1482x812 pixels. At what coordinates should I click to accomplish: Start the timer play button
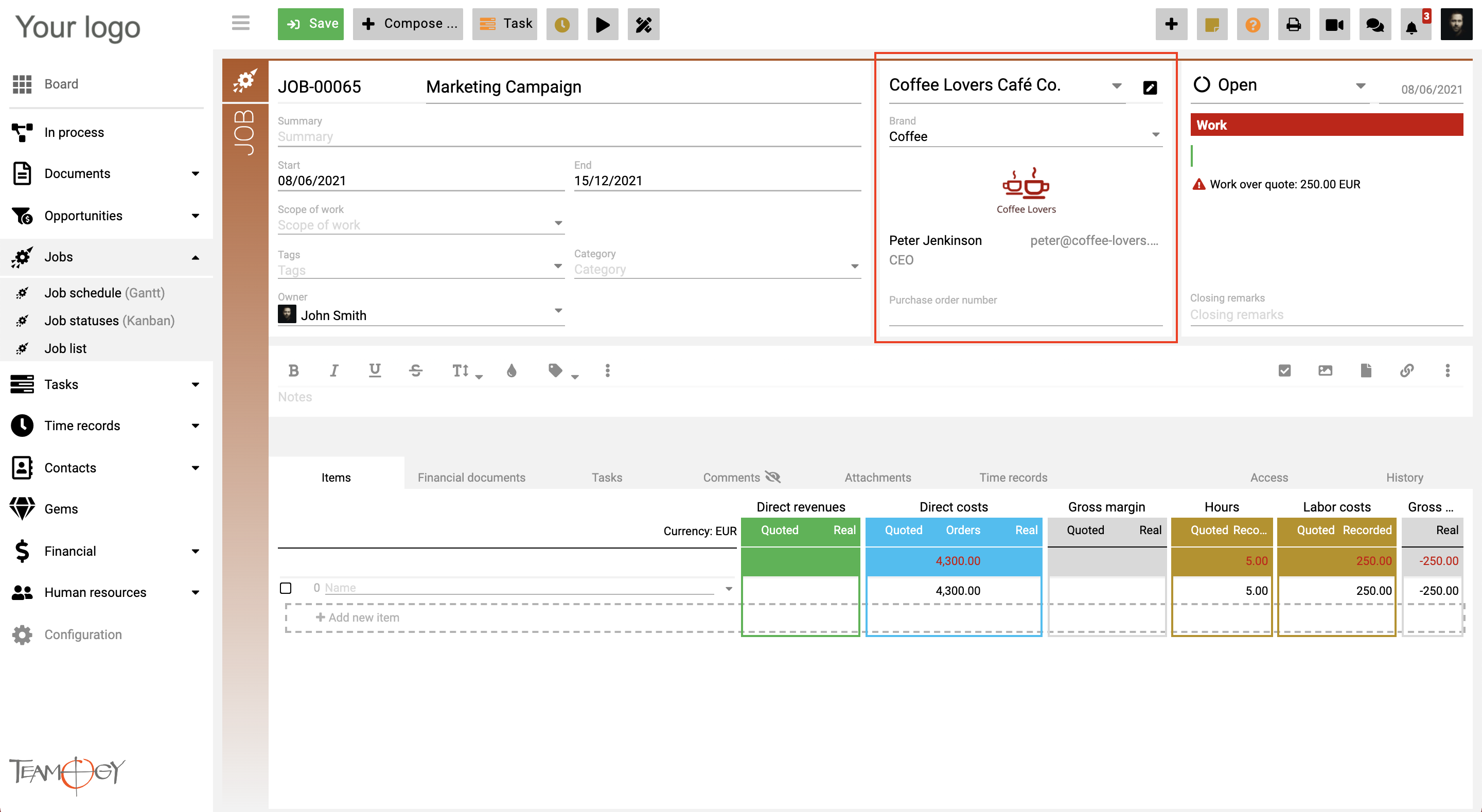[603, 24]
